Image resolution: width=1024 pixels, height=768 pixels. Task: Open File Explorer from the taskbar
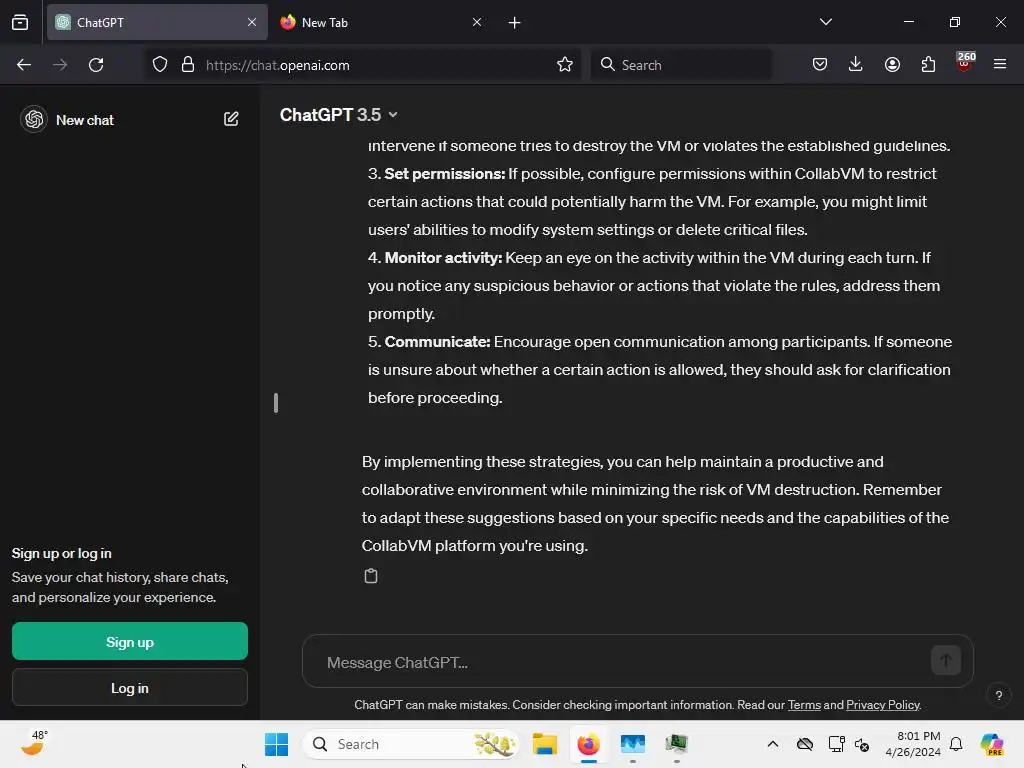point(544,744)
